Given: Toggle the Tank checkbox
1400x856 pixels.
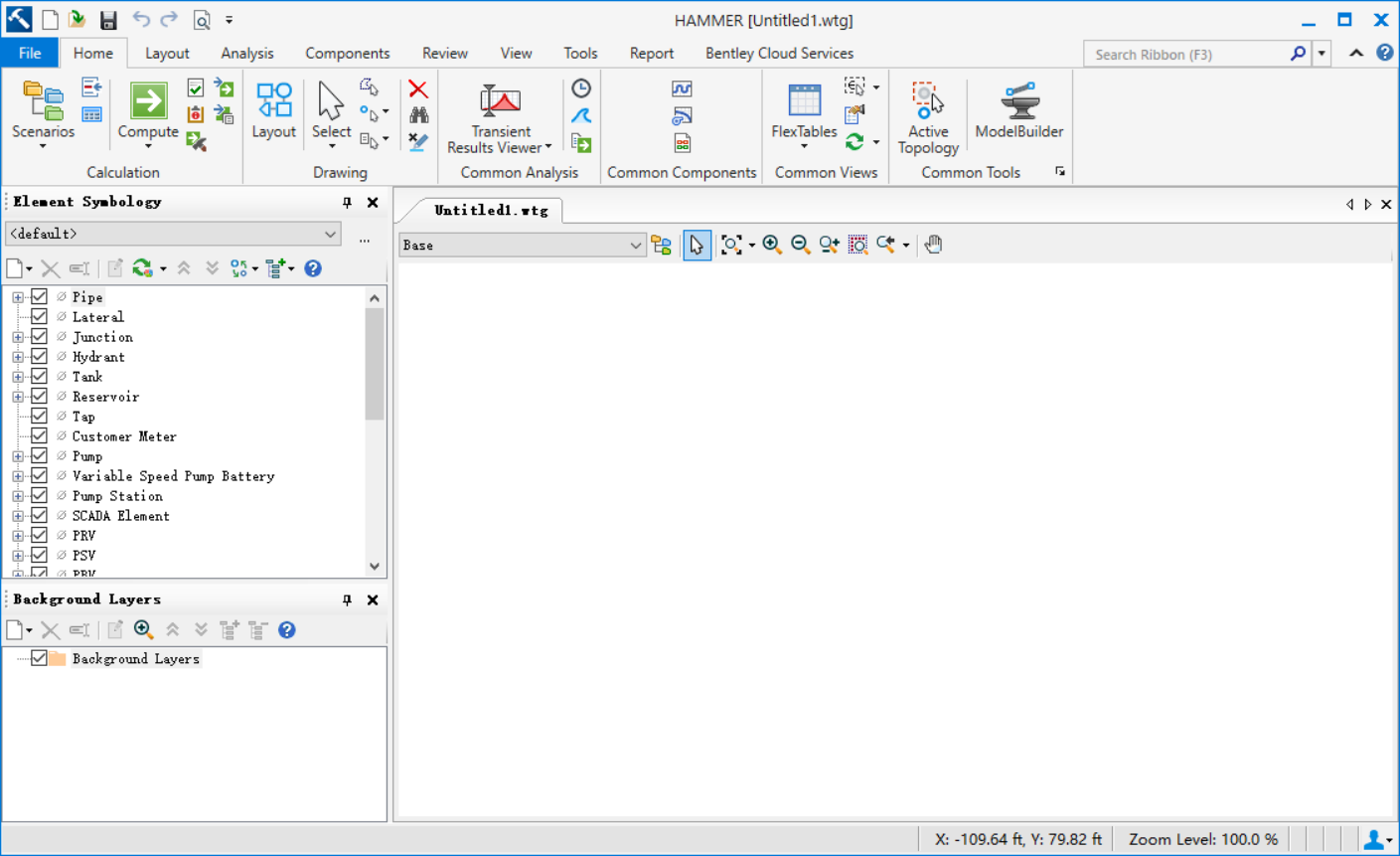Looking at the screenshot, I should tap(39, 376).
